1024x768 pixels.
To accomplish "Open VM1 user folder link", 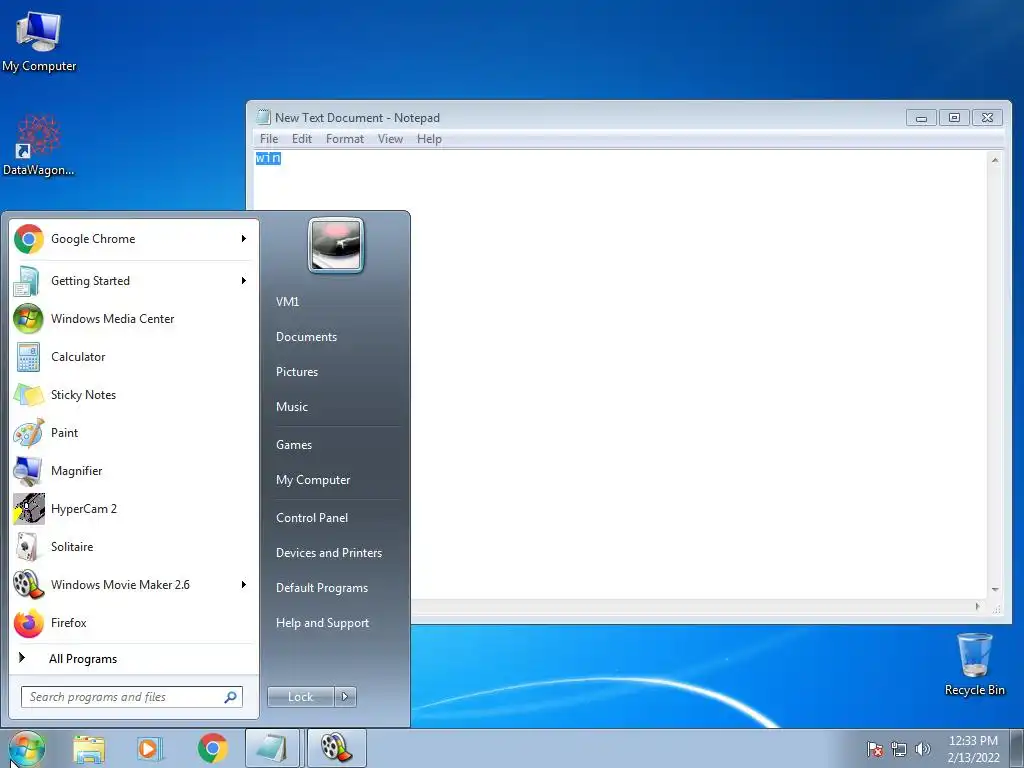I will click(x=287, y=302).
